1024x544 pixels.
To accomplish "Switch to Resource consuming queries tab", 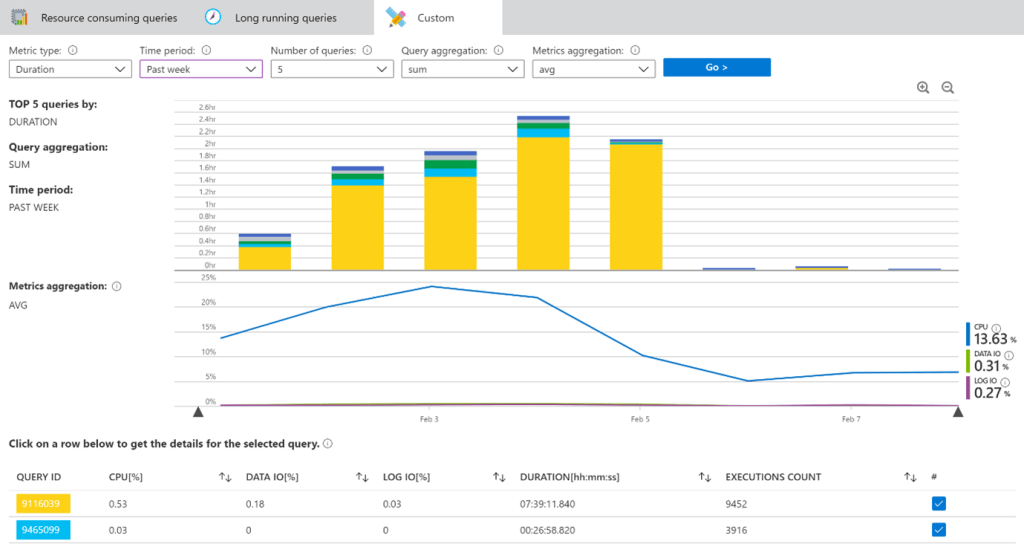I will point(95,18).
